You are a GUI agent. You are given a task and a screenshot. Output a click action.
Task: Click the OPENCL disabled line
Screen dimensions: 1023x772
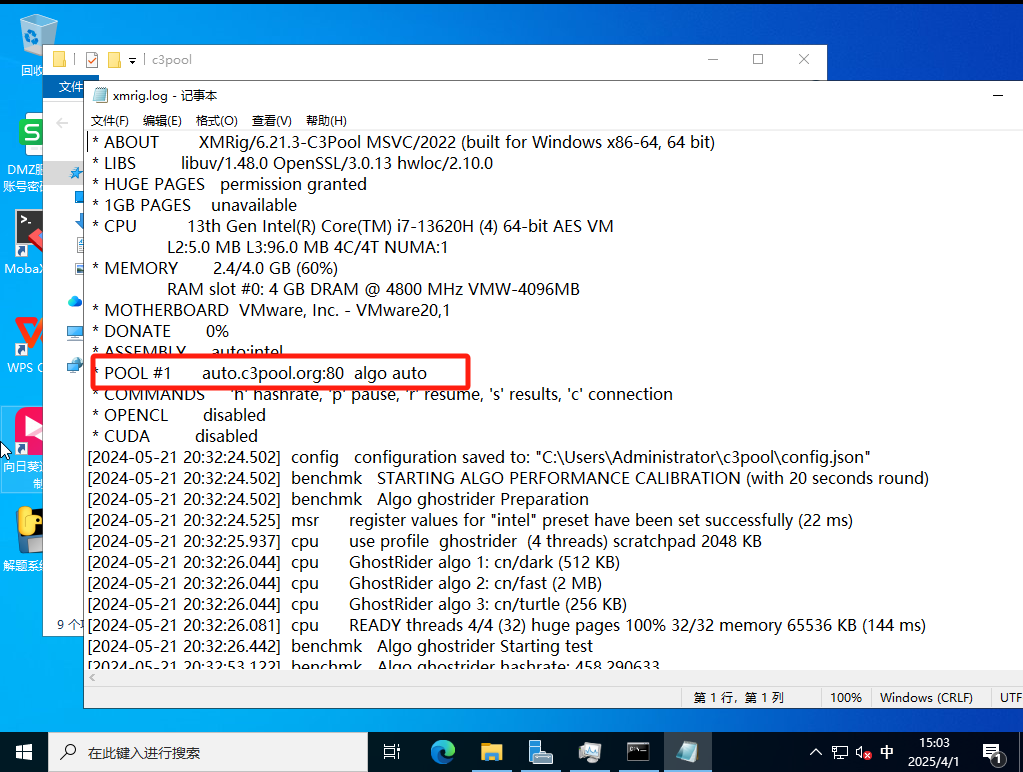[x=179, y=415]
